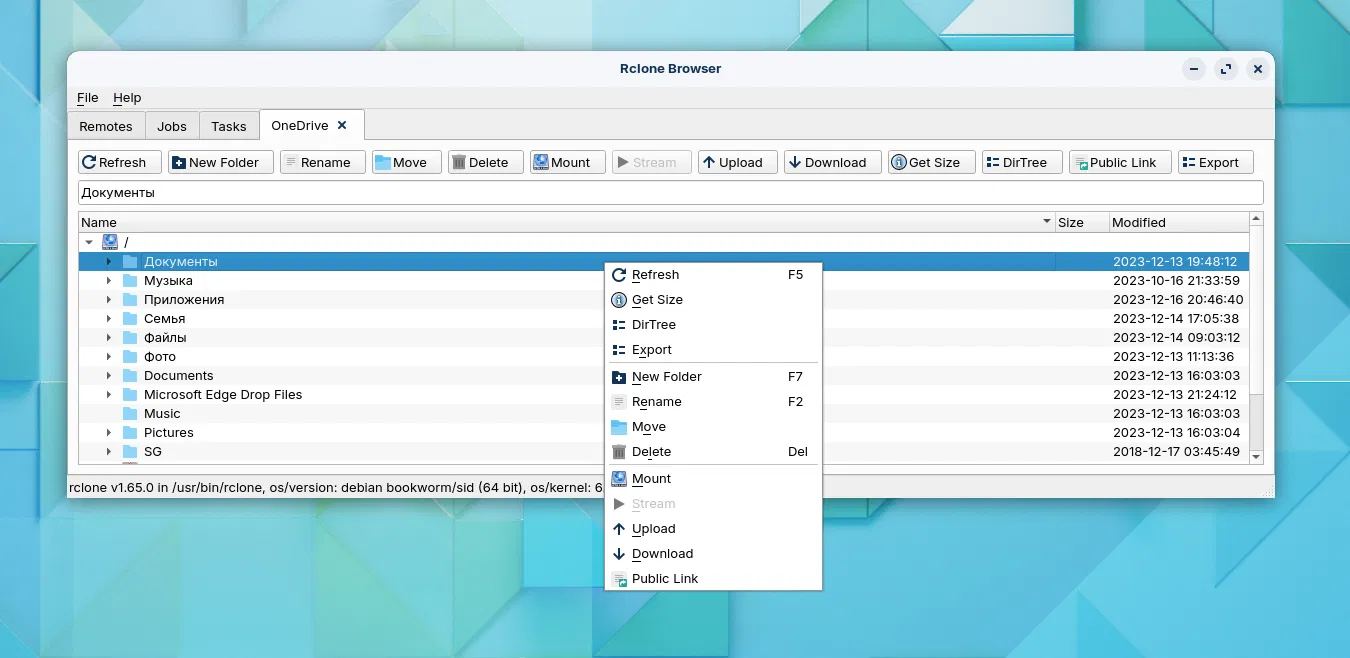The height and width of the screenshot is (658, 1350).
Task: Click the Export toolbar button
Action: 1215,162
